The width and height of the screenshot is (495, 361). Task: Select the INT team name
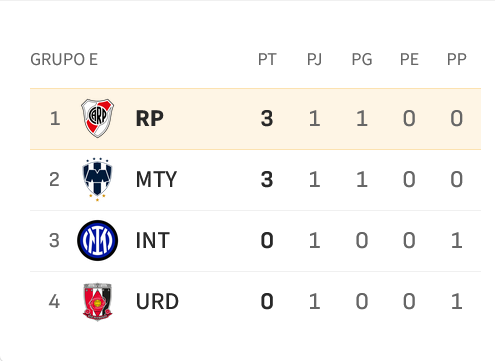tap(153, 240)
